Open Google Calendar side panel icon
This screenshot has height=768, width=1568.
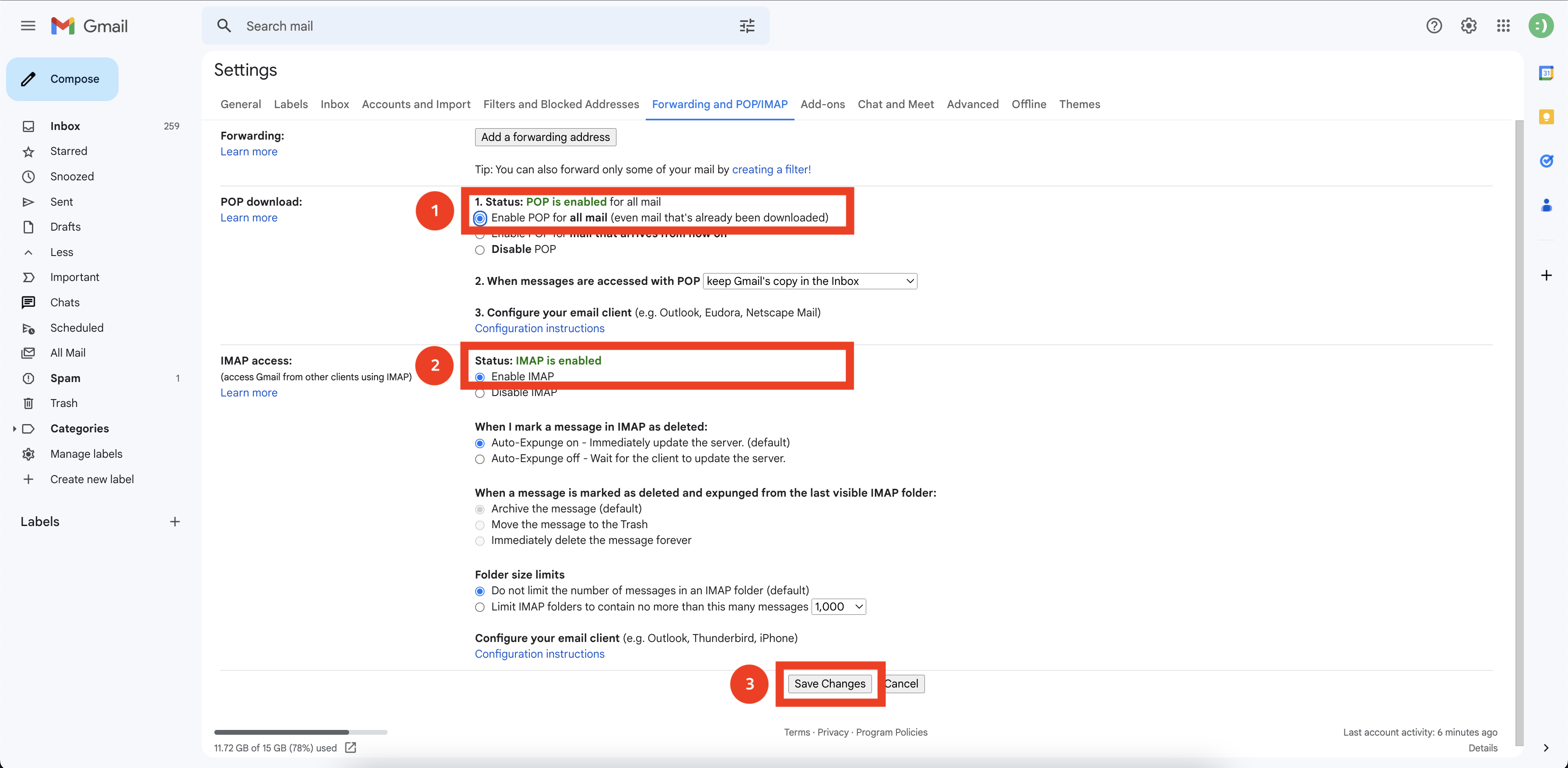[x=1546, y=73]
